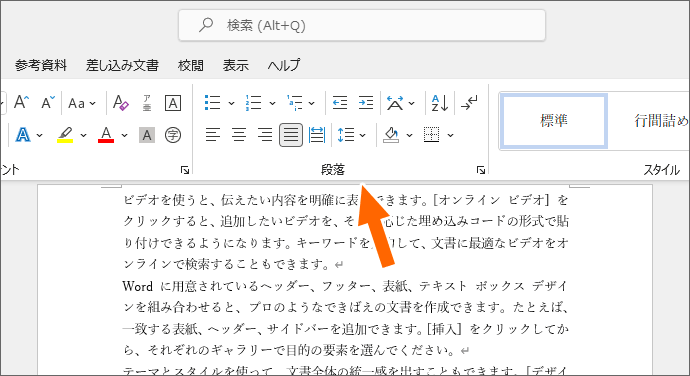This screenshot has width=690, height=376.
Task: Click the word 'Word' in the document
Action: tap(137, 286)
